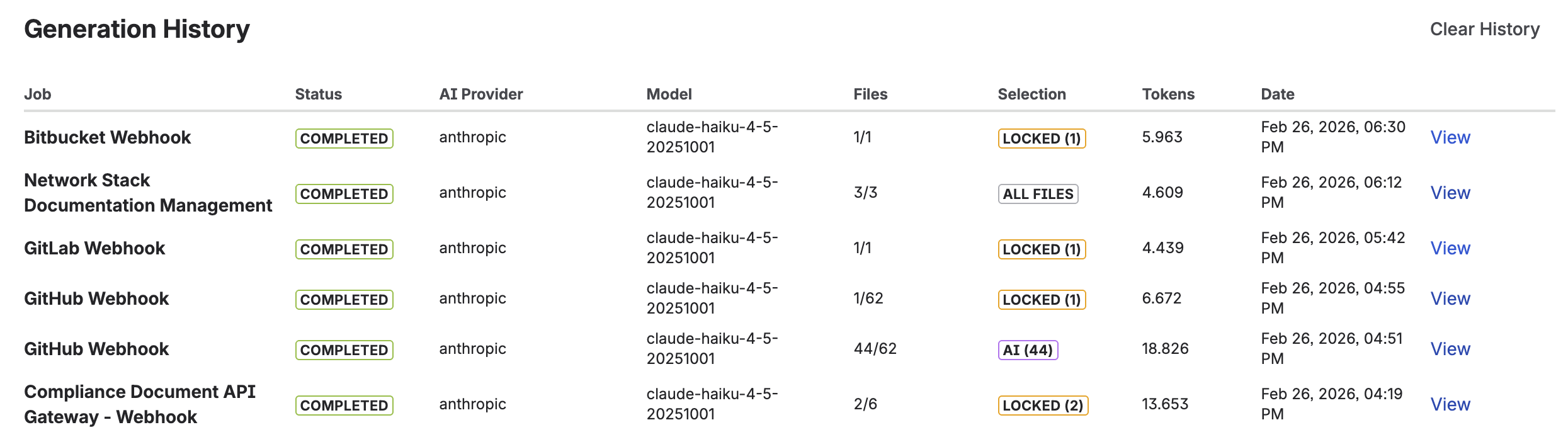This screenshot has width=1568, height=437.
Task: Click the Job column header
Action: 38,94
